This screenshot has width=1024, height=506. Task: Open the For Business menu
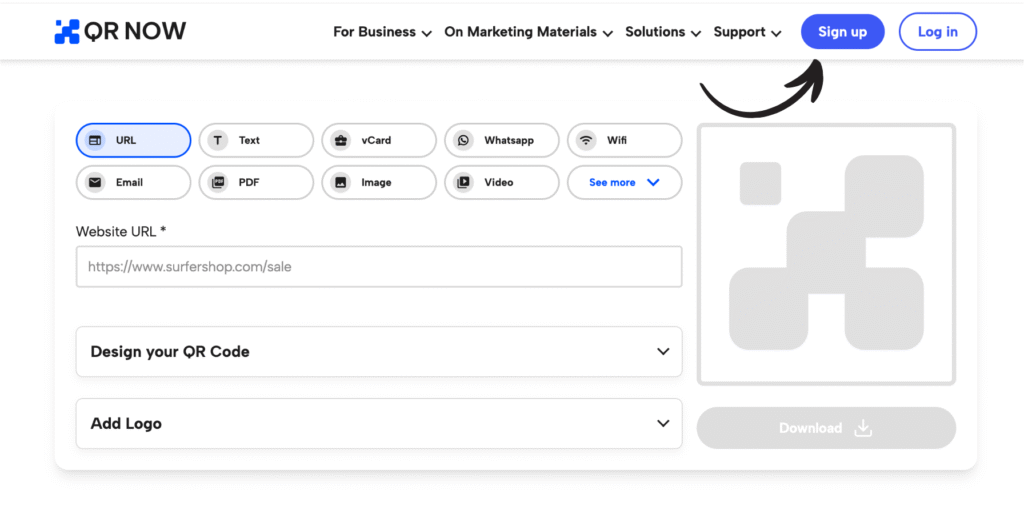(383, 31)
